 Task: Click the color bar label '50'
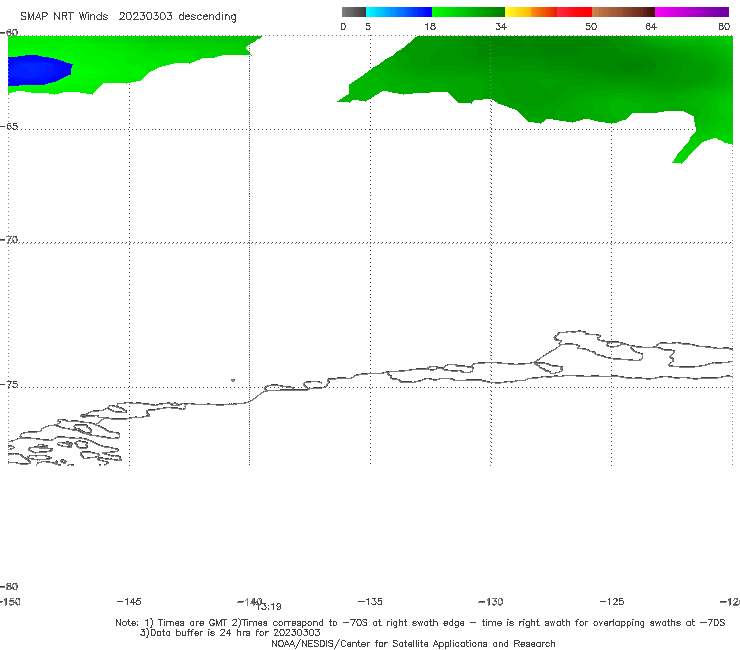tap(591, 27)
